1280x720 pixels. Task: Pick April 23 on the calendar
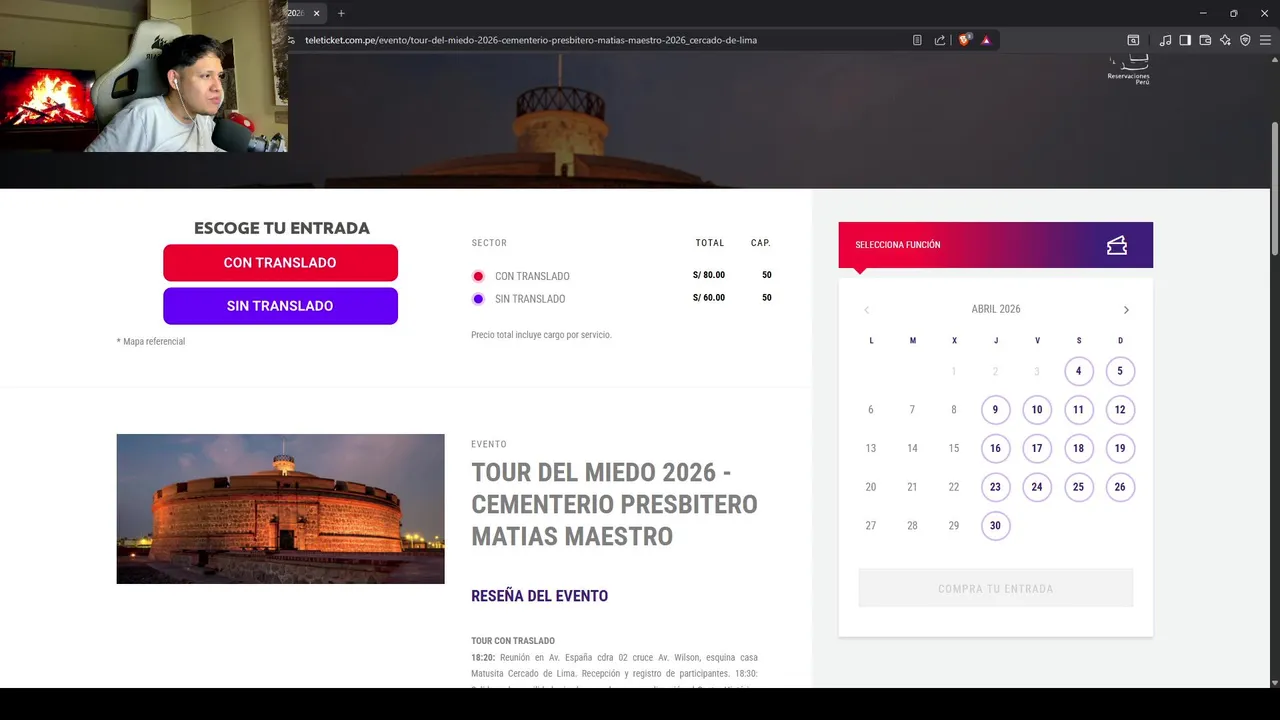[996, 488]
